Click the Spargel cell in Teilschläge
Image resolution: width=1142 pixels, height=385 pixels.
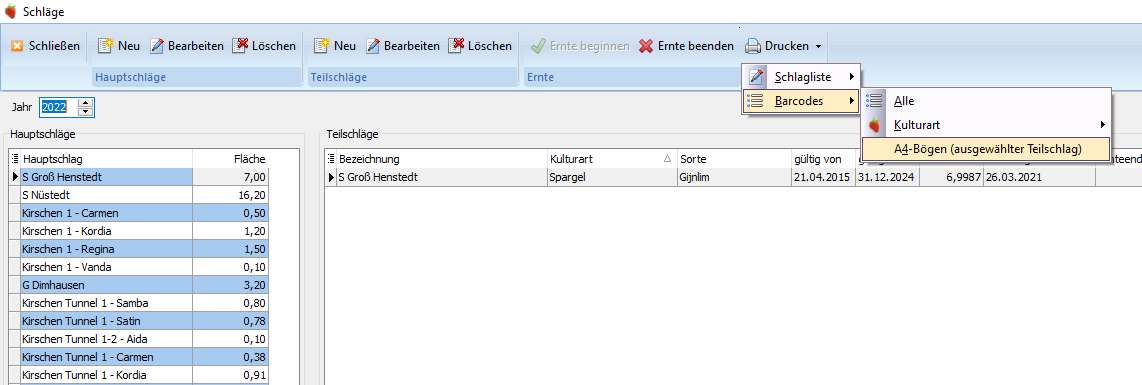(x=612, y=177)
